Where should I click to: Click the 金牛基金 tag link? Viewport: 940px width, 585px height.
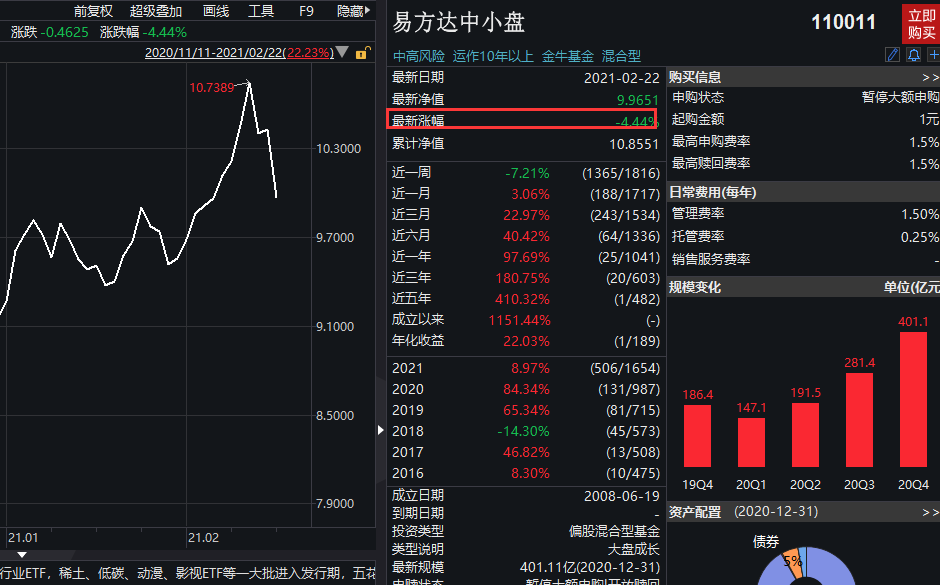tap(567, 56)
